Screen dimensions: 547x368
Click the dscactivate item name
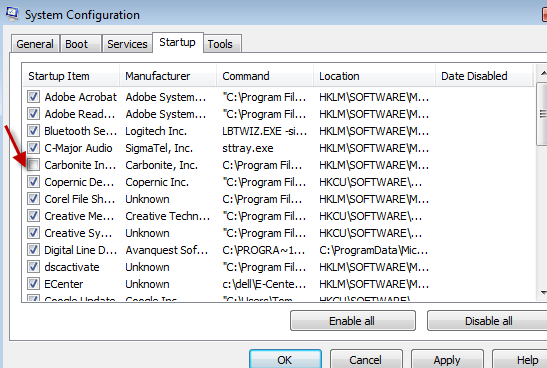tap(72, 267)
